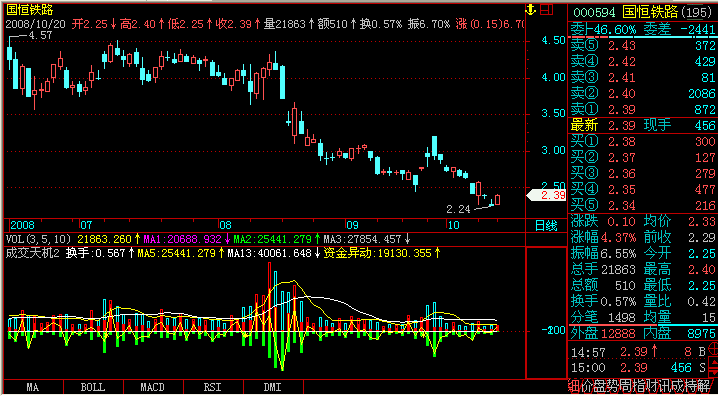Click the 2.39 current price marker

click(547, 195)
